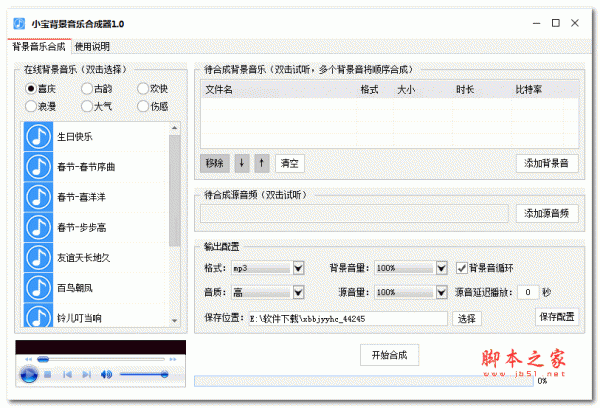
Task: Click the 源音延迟播放 seconds field
Action: point(528,292)
